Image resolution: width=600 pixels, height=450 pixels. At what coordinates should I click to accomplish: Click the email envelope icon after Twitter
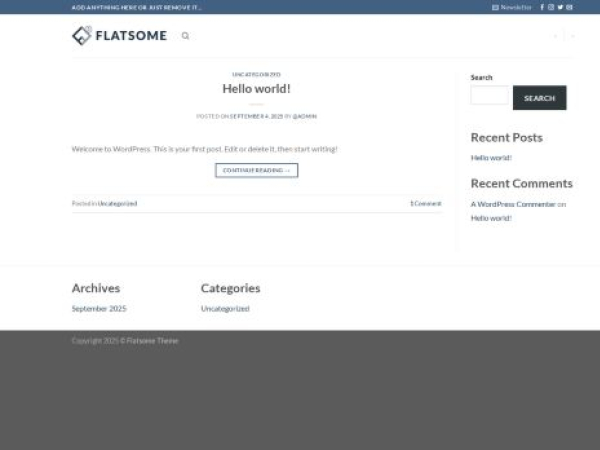(569, 7)
